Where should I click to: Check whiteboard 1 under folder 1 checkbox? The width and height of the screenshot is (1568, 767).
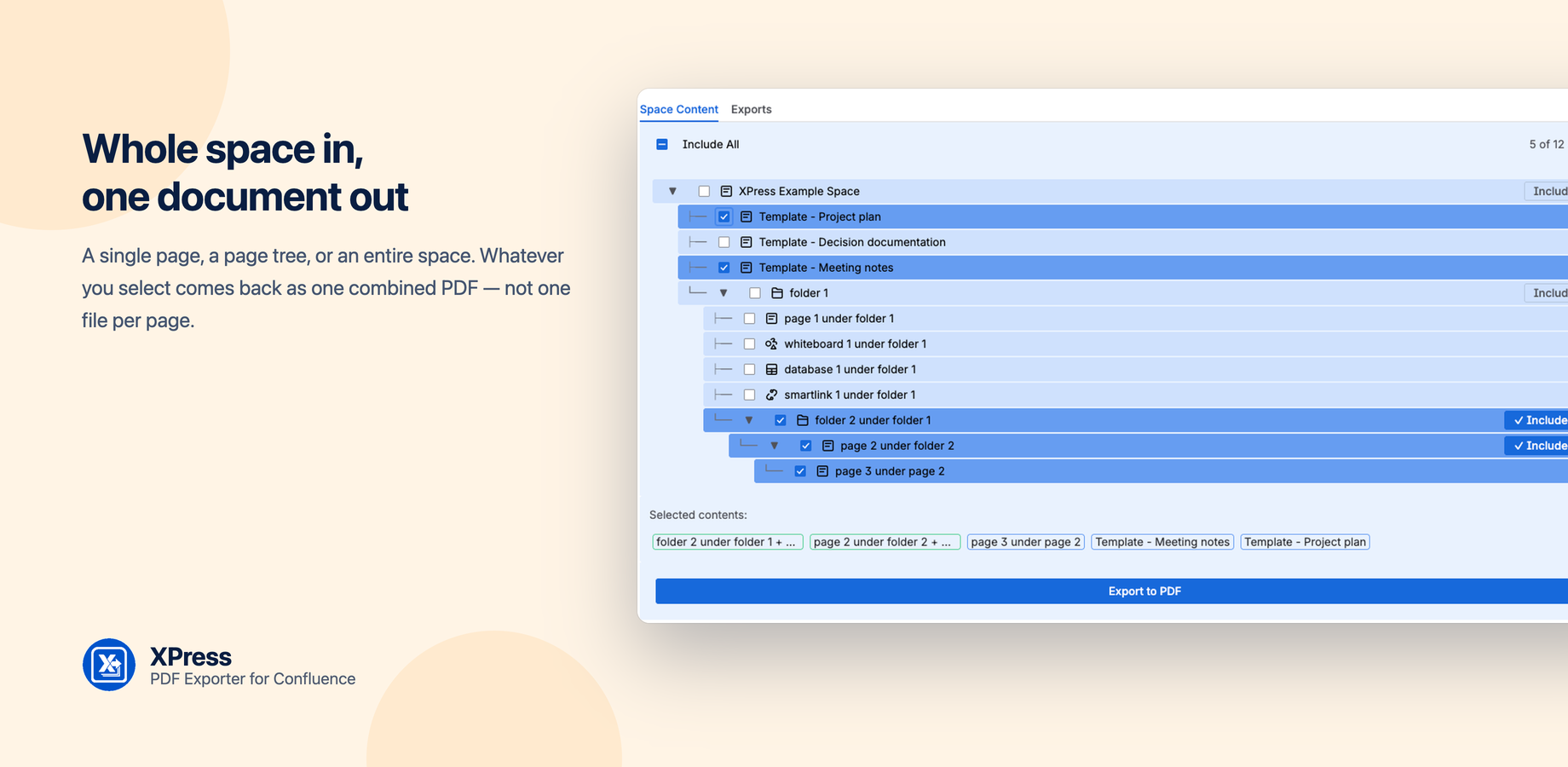(750, 344)
